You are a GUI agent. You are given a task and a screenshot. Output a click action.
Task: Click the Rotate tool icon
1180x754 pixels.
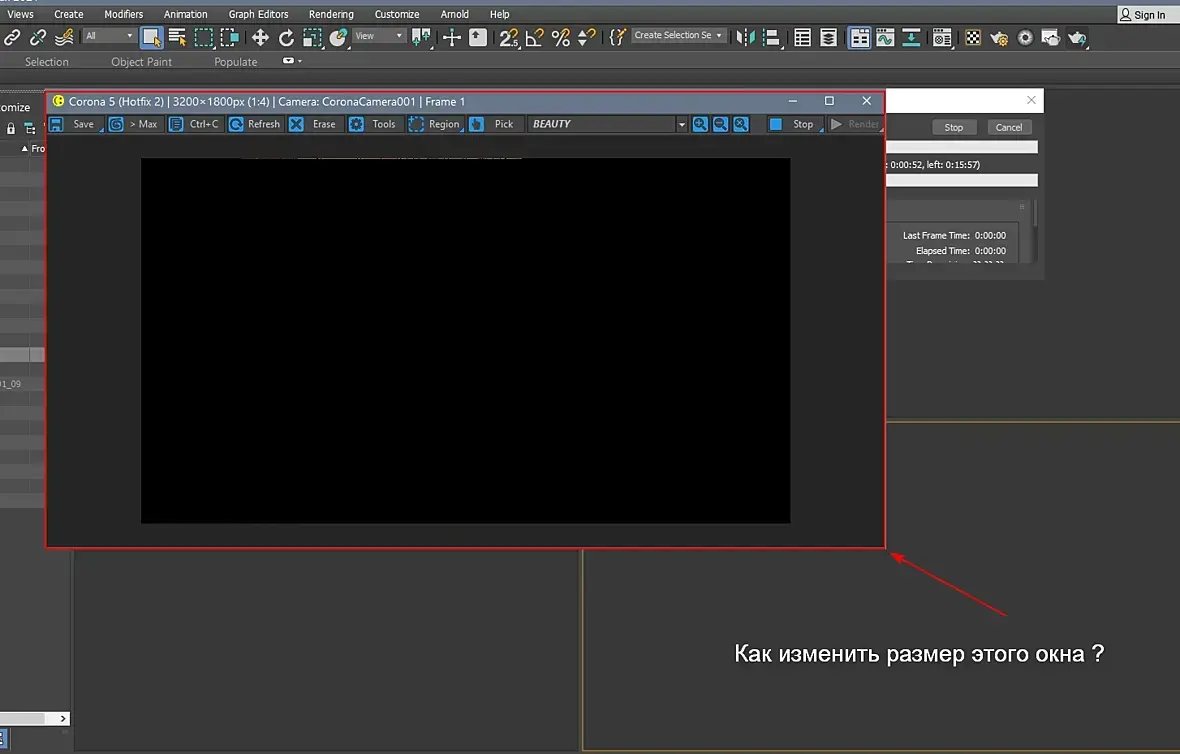point(286,37)
